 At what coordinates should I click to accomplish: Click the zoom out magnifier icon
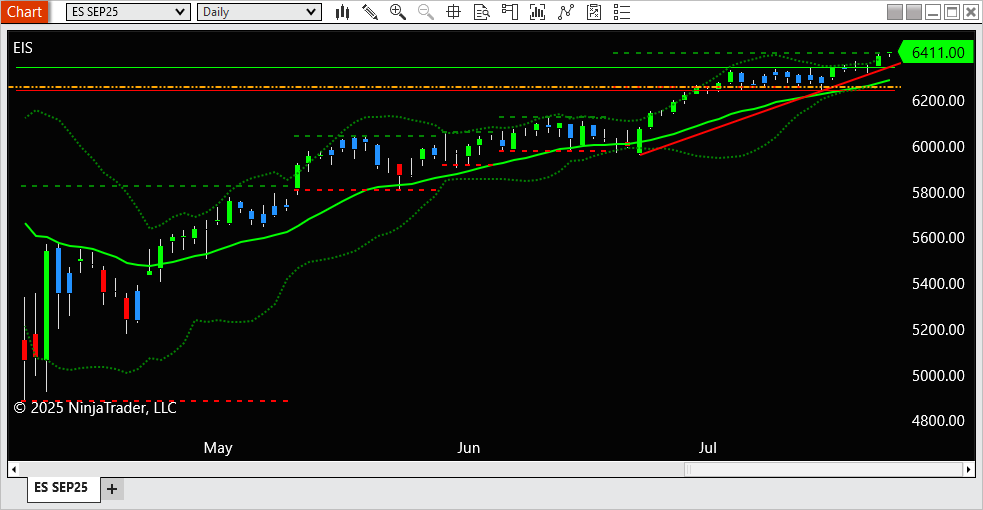(x=426, y=12)
